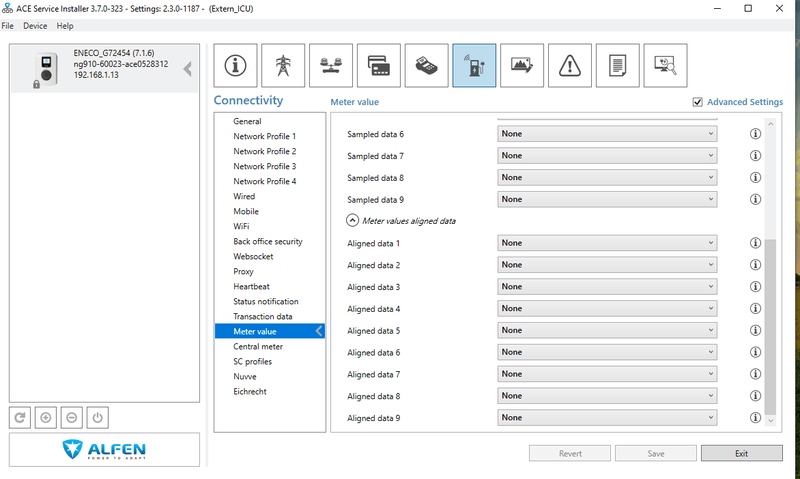
Task: Open the monitor diagnostics magnifier icon
Action: click(665, 65)
